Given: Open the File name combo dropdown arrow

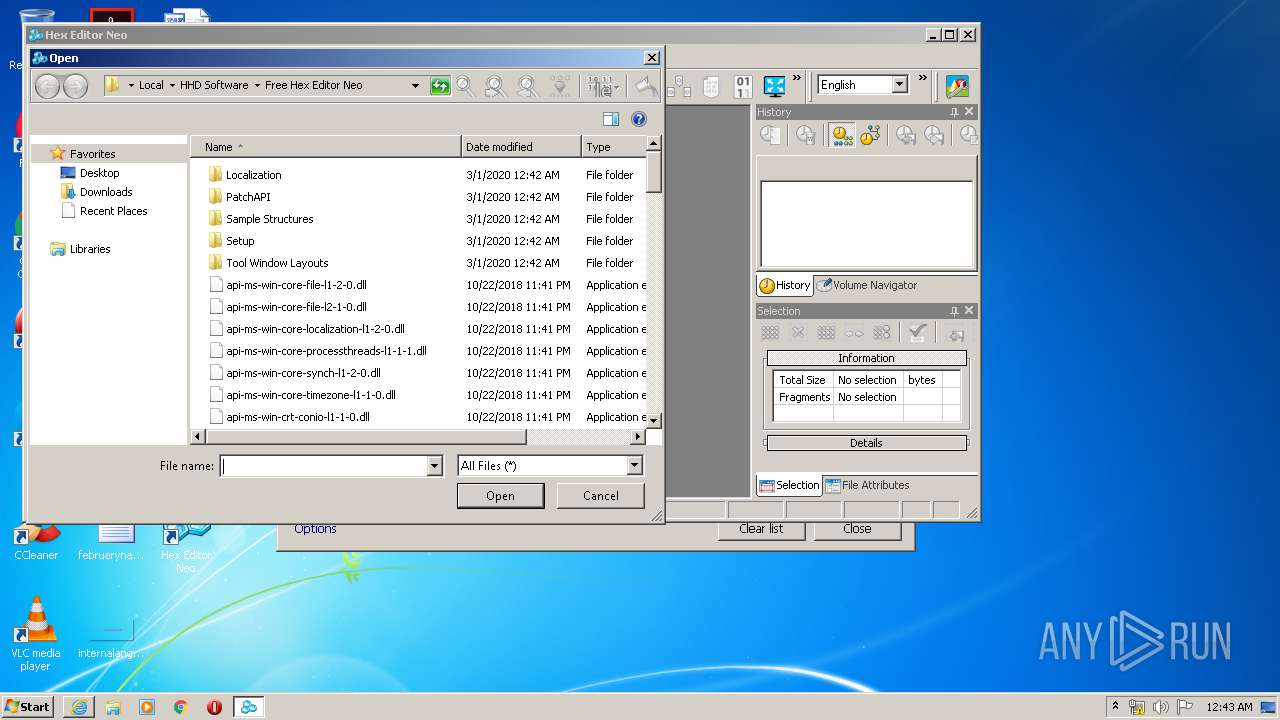Looking at the screenshot, I should pyautogui.click(x=434, y=466).
